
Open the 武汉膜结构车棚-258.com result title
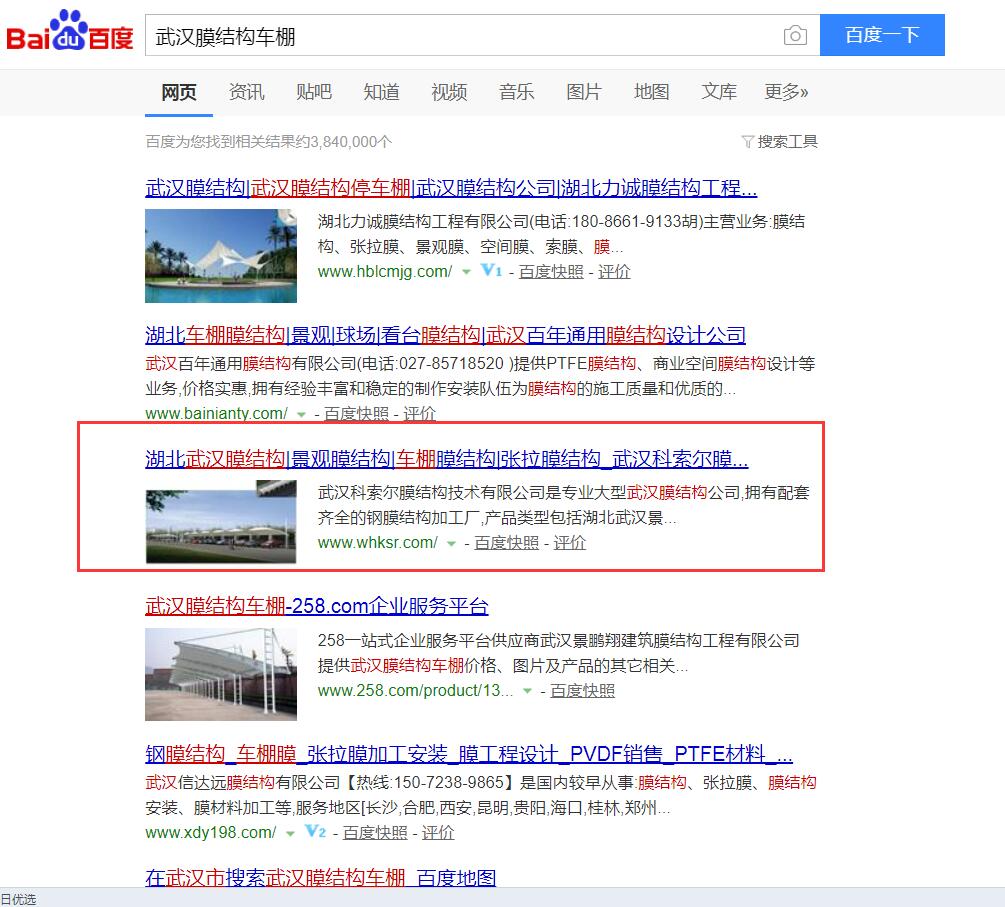316,606
